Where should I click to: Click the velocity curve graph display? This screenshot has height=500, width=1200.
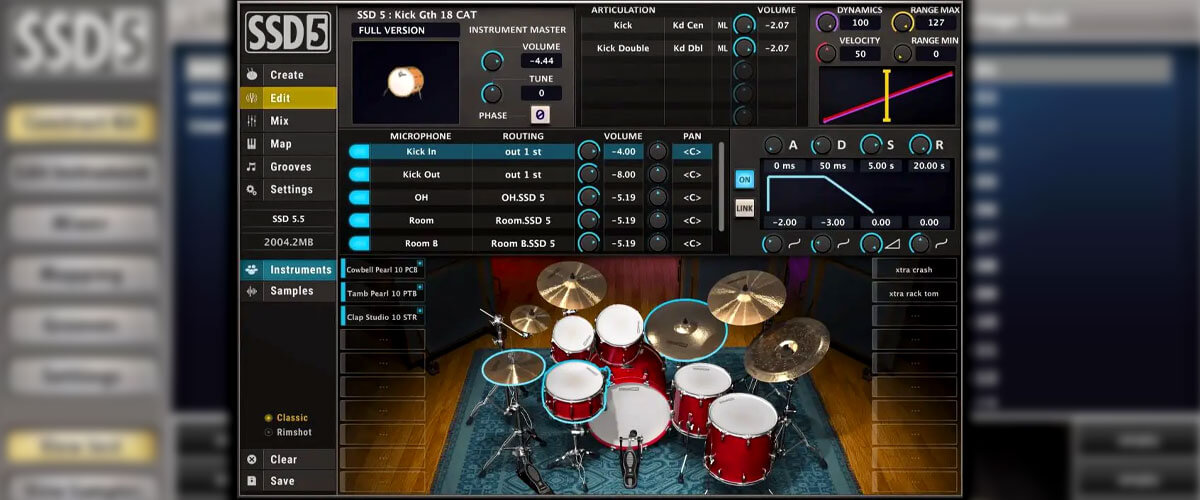(x=886, y=96)
